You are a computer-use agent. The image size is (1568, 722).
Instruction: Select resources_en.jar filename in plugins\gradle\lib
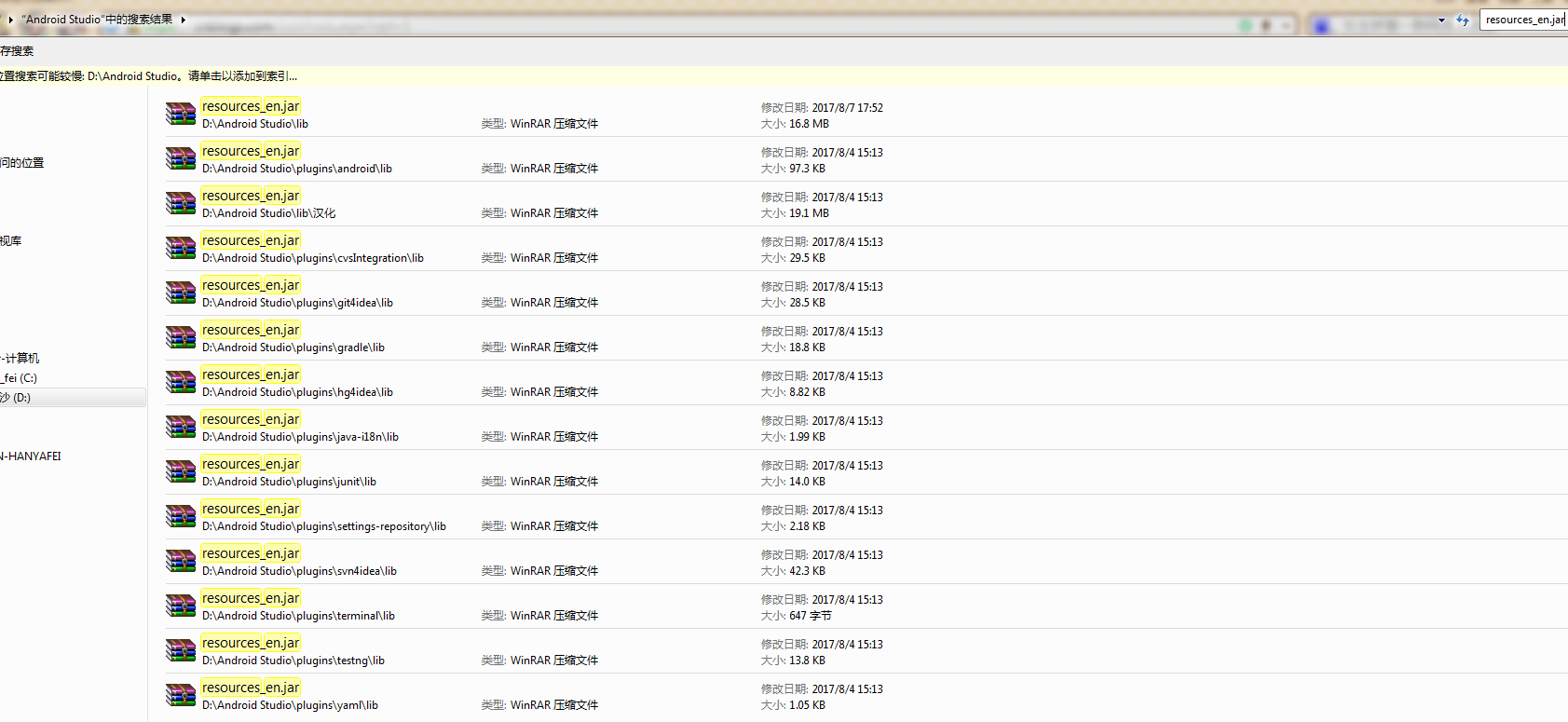click(251, 330)
